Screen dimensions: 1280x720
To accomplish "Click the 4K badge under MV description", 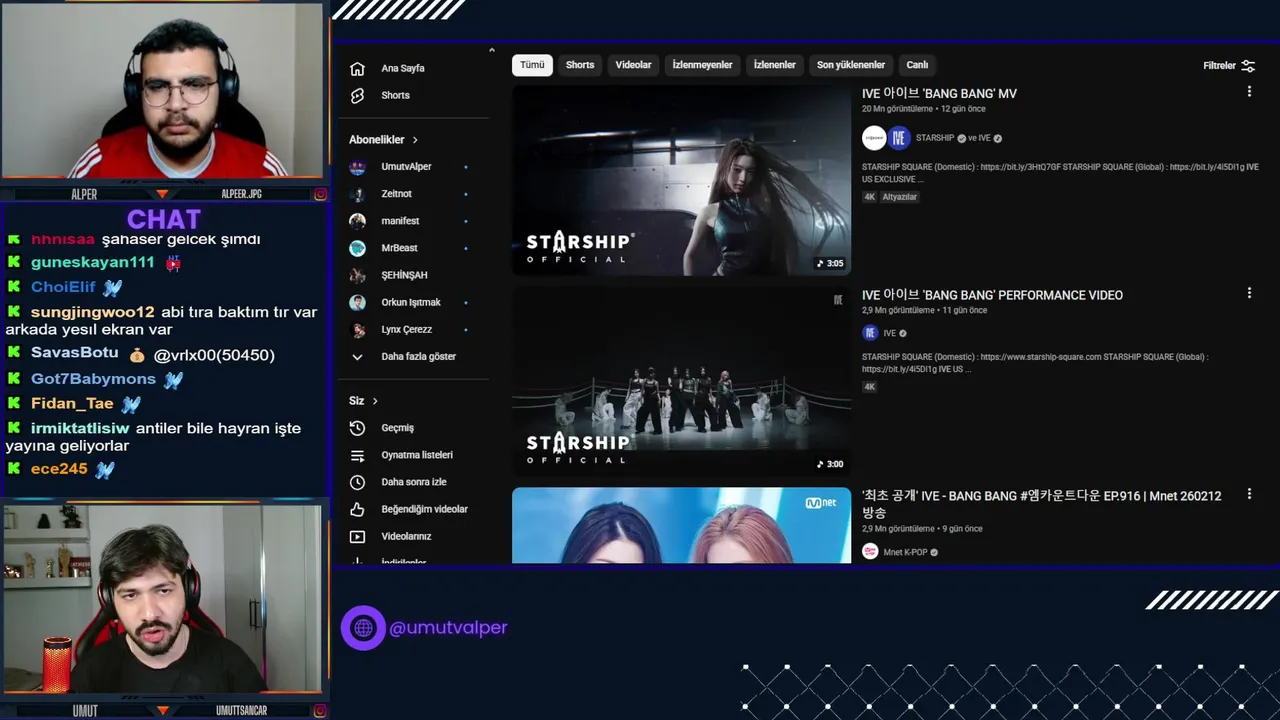I will point(870,197).
